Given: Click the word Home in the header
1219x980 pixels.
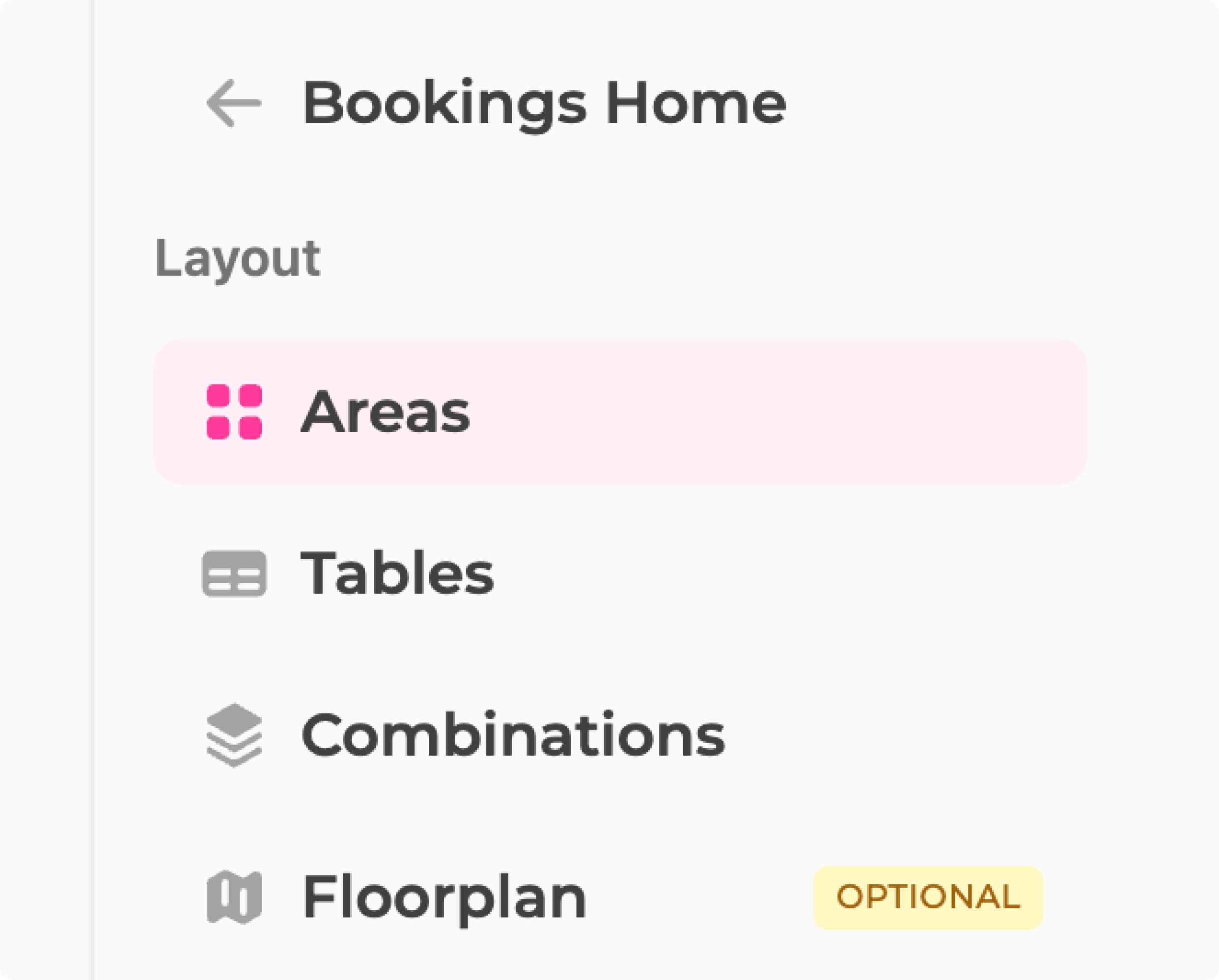Looking at the screenshot, I should [x=695, y=104].
